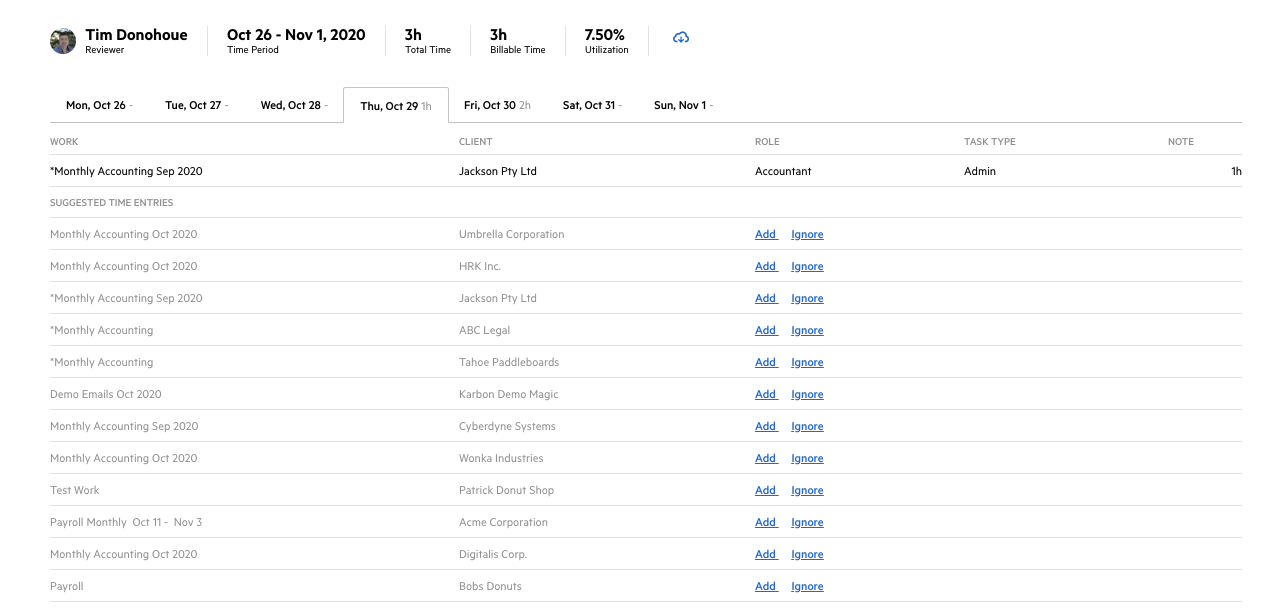Add the Wonka Industries time entry
1287x609 pixels.
tap(765, 459)
